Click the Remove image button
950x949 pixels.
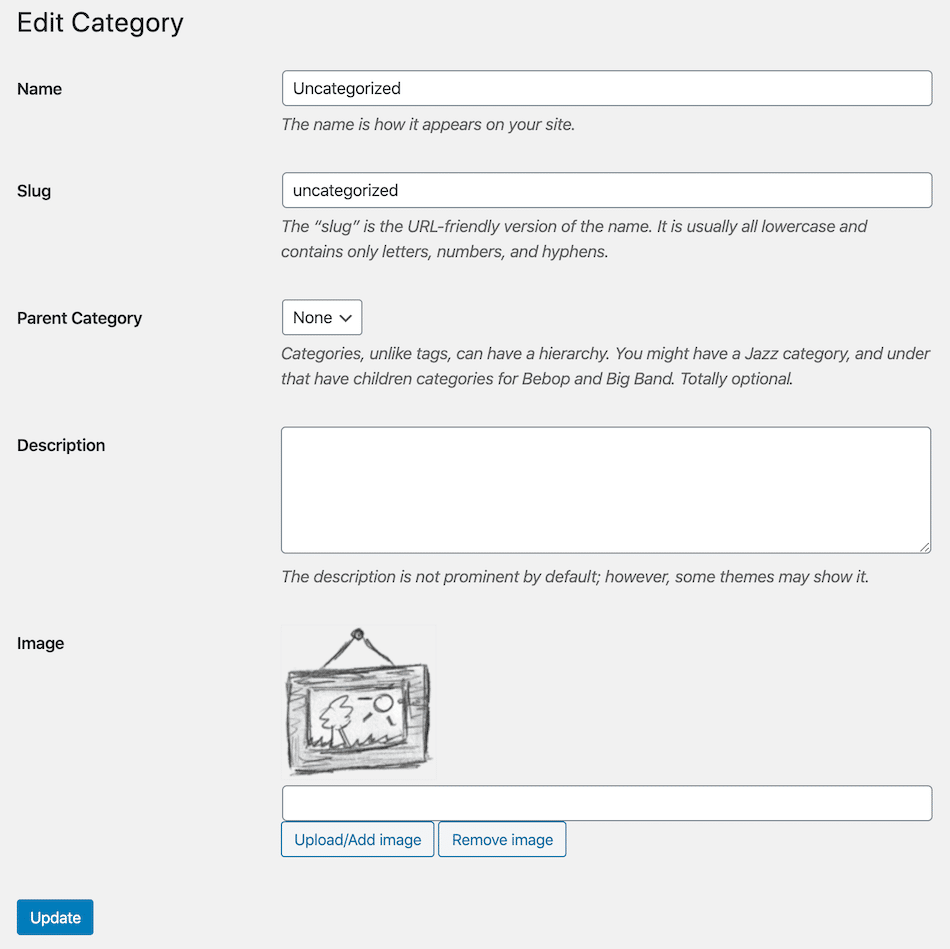tap(502, 840)
